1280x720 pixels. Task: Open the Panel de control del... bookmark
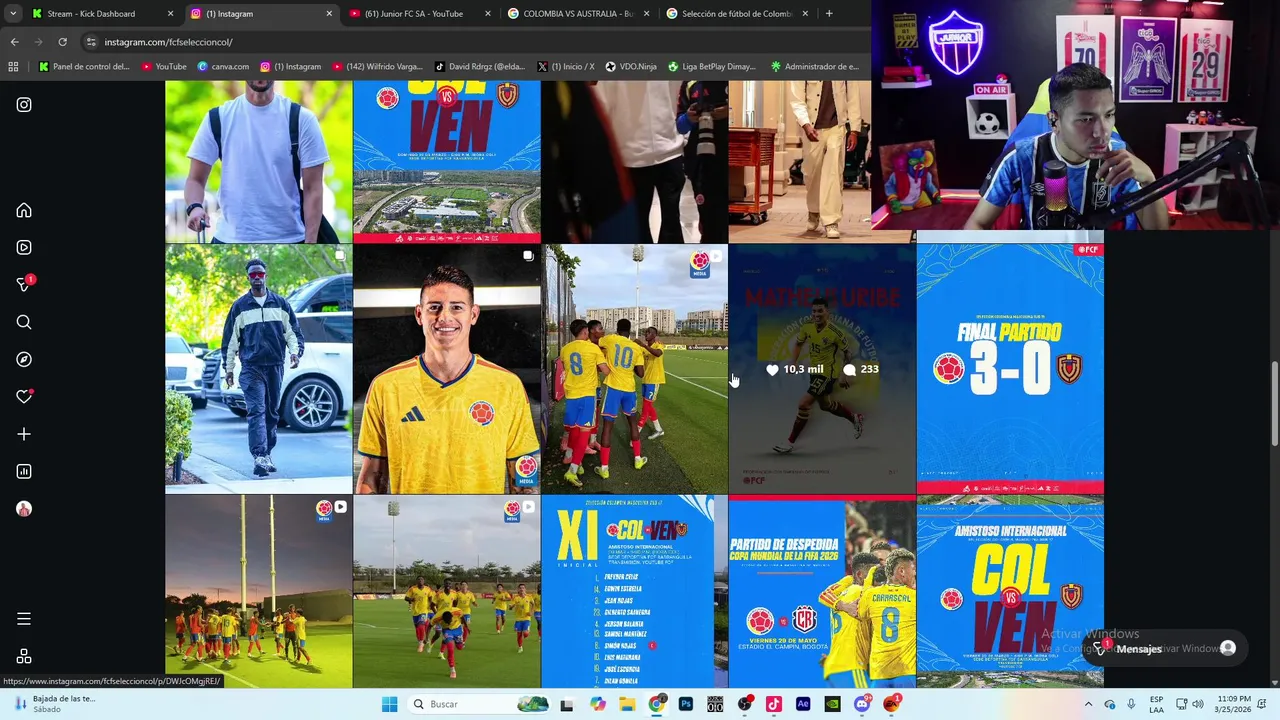click(84, 67)
